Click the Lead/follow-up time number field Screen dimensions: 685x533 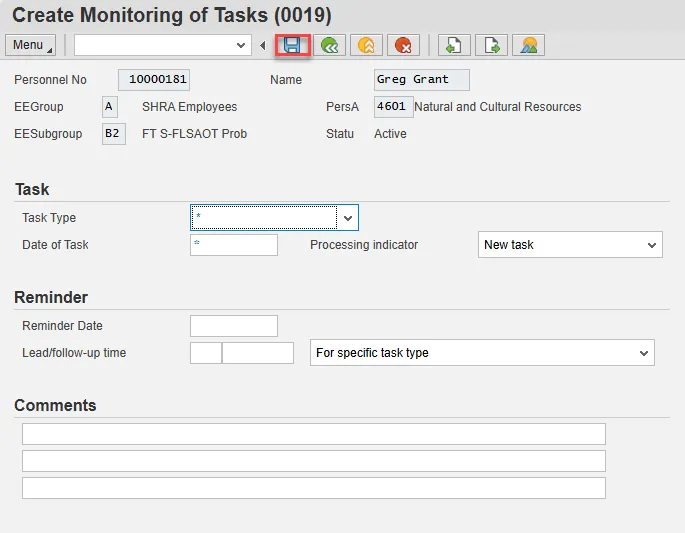[x=205, y=353]
